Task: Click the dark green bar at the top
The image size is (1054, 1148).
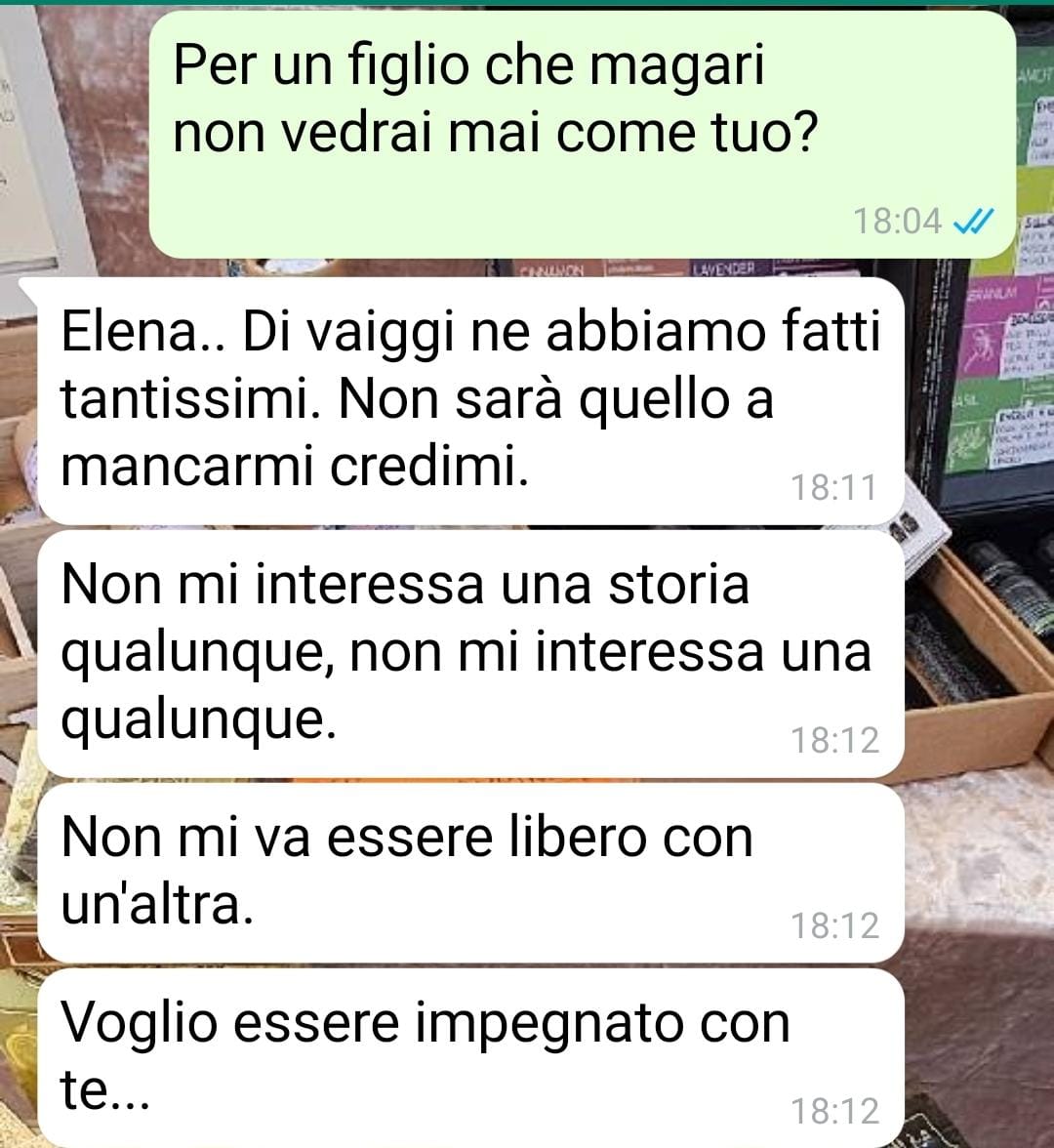Action: (527, 3)
